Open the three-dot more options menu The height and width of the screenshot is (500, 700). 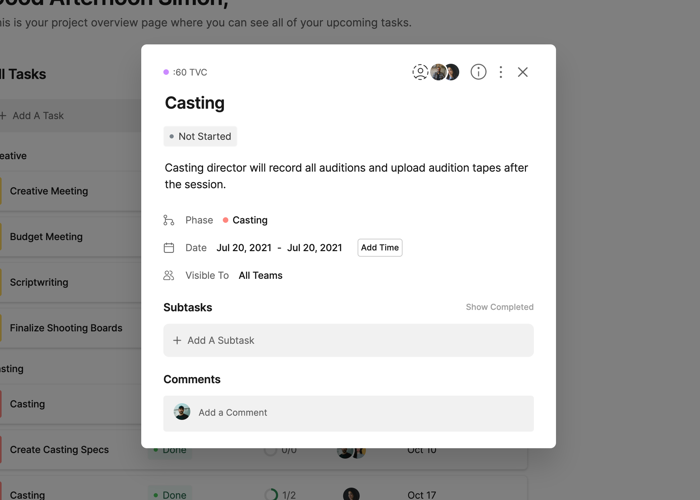tap(501, 72)
